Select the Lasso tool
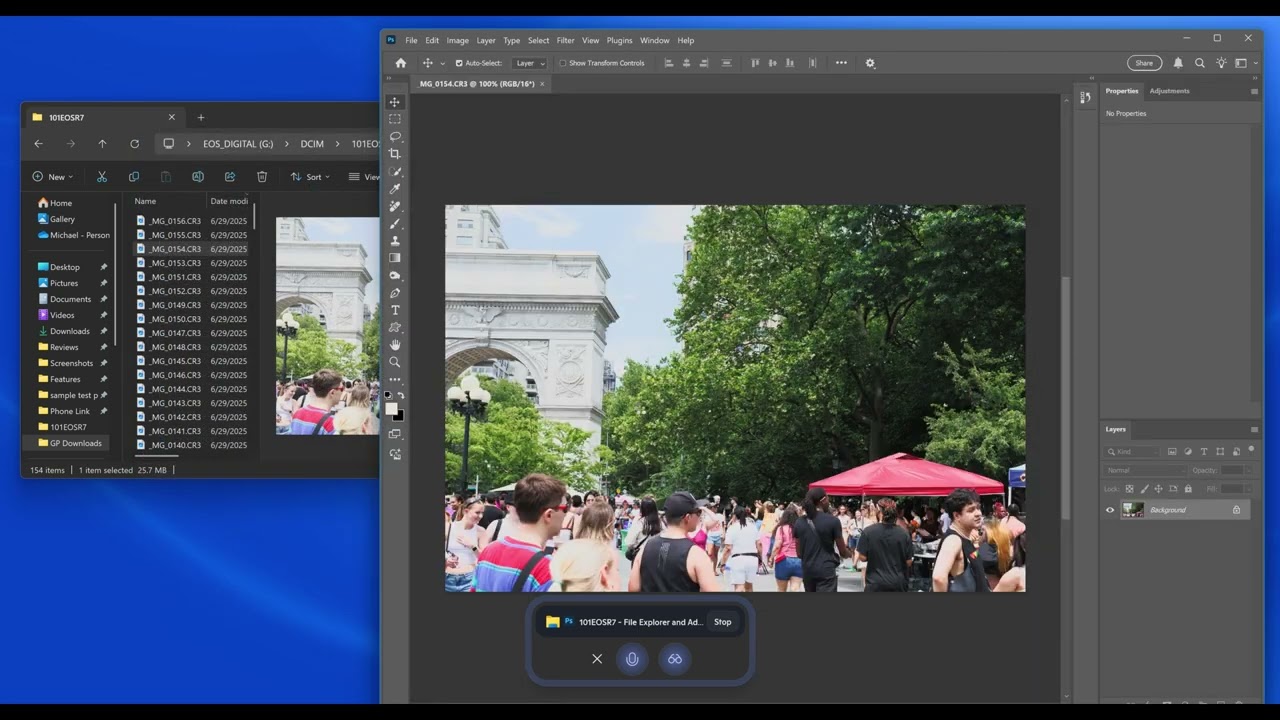This screenshot has width=1280, height=720. [x=395, y=136]
